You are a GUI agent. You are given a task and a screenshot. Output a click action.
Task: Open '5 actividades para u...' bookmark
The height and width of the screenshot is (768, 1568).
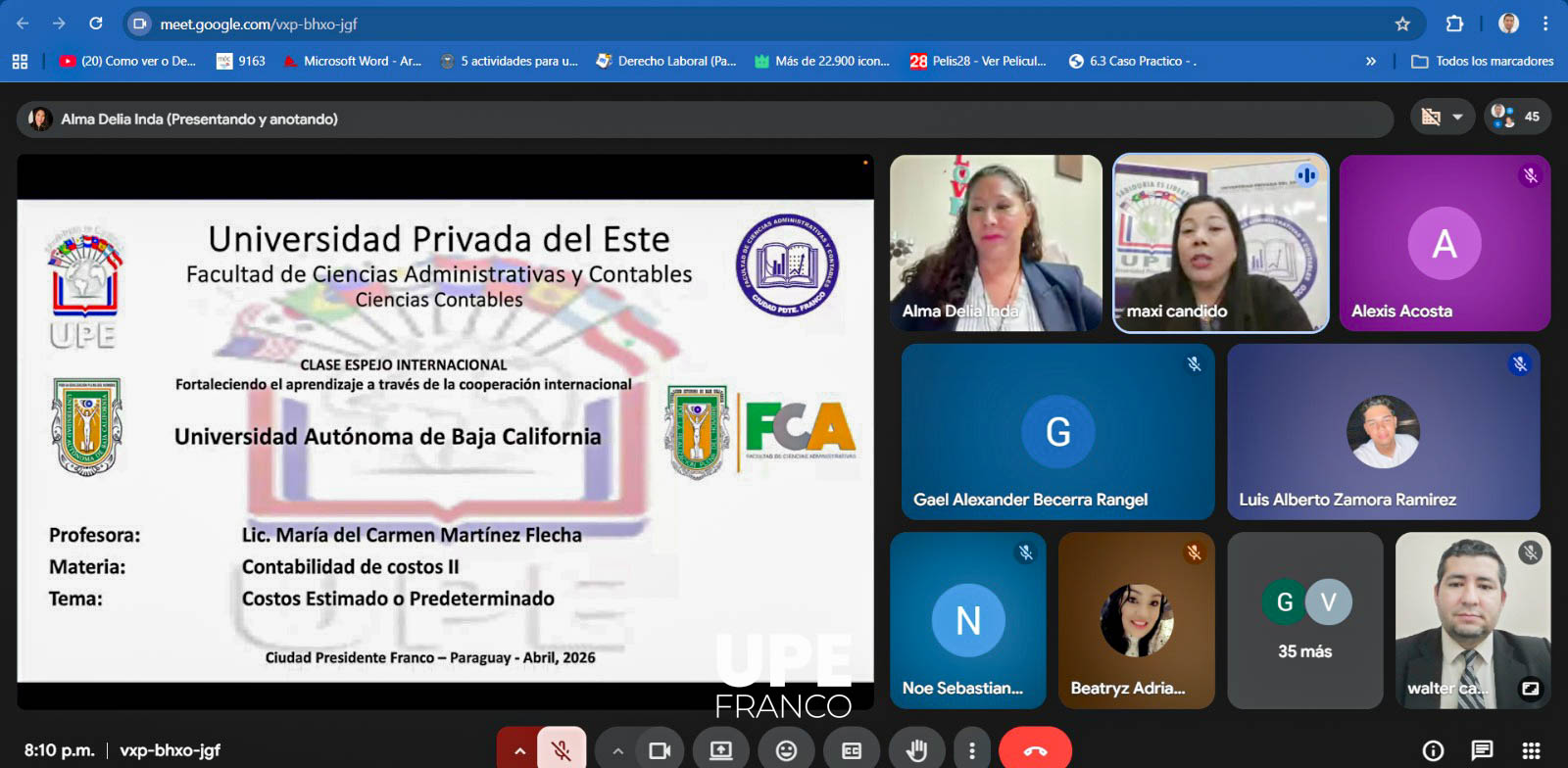coord(510,61)
